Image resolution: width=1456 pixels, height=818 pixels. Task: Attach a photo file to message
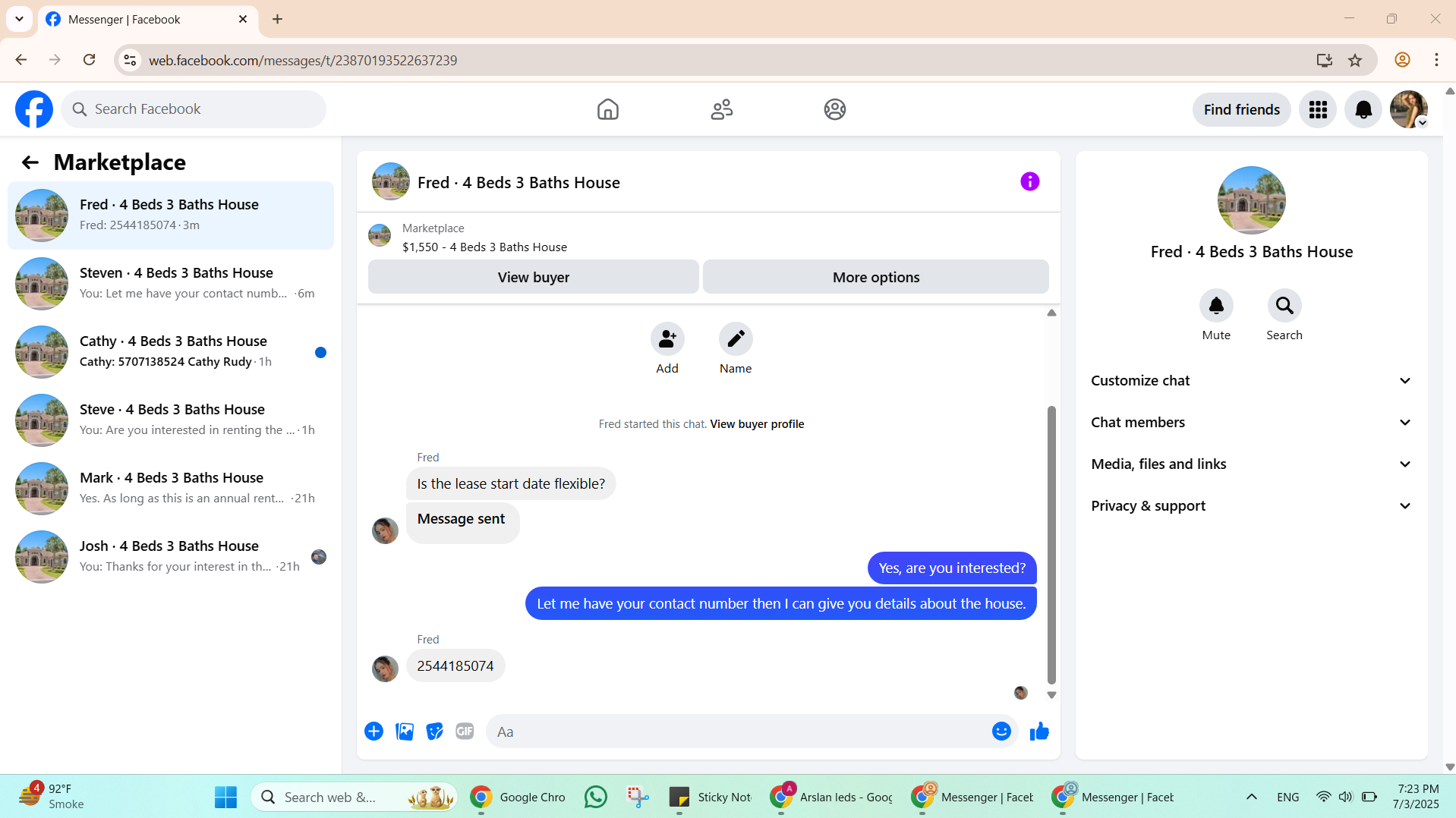point(405,731)
